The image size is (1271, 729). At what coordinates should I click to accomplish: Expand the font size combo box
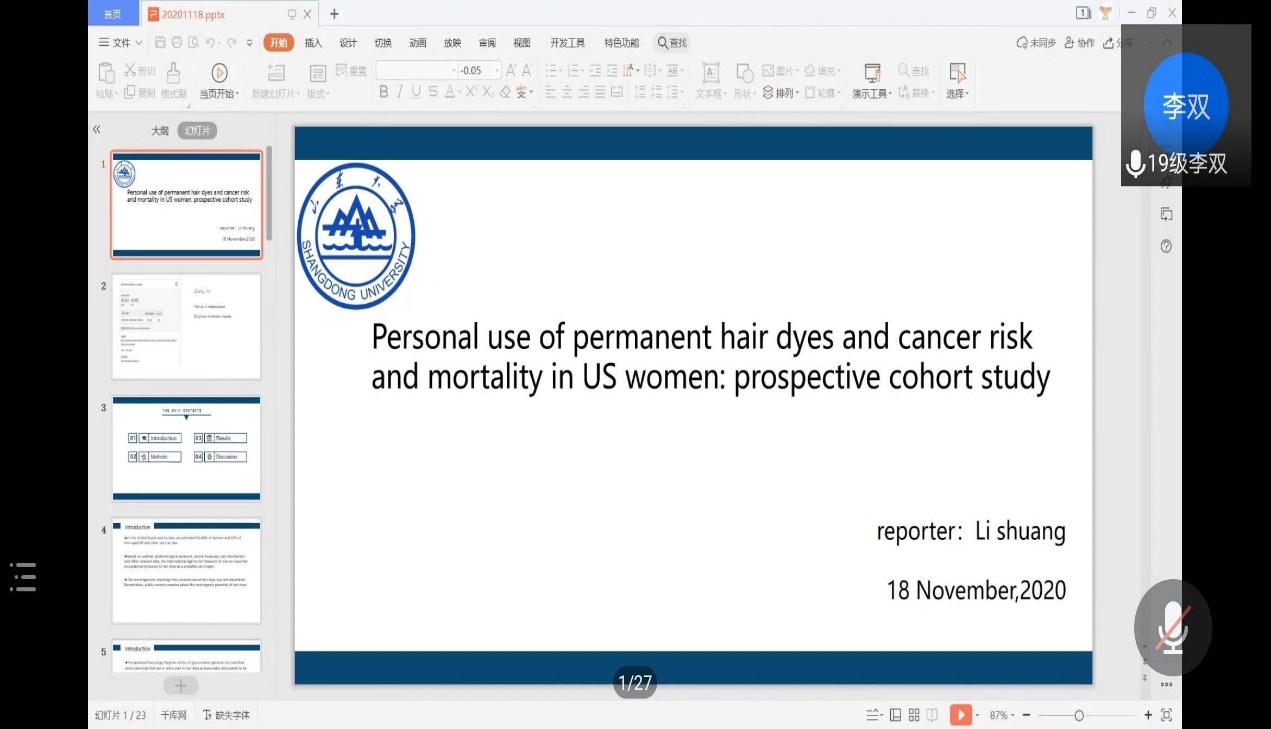pos(495,70)
